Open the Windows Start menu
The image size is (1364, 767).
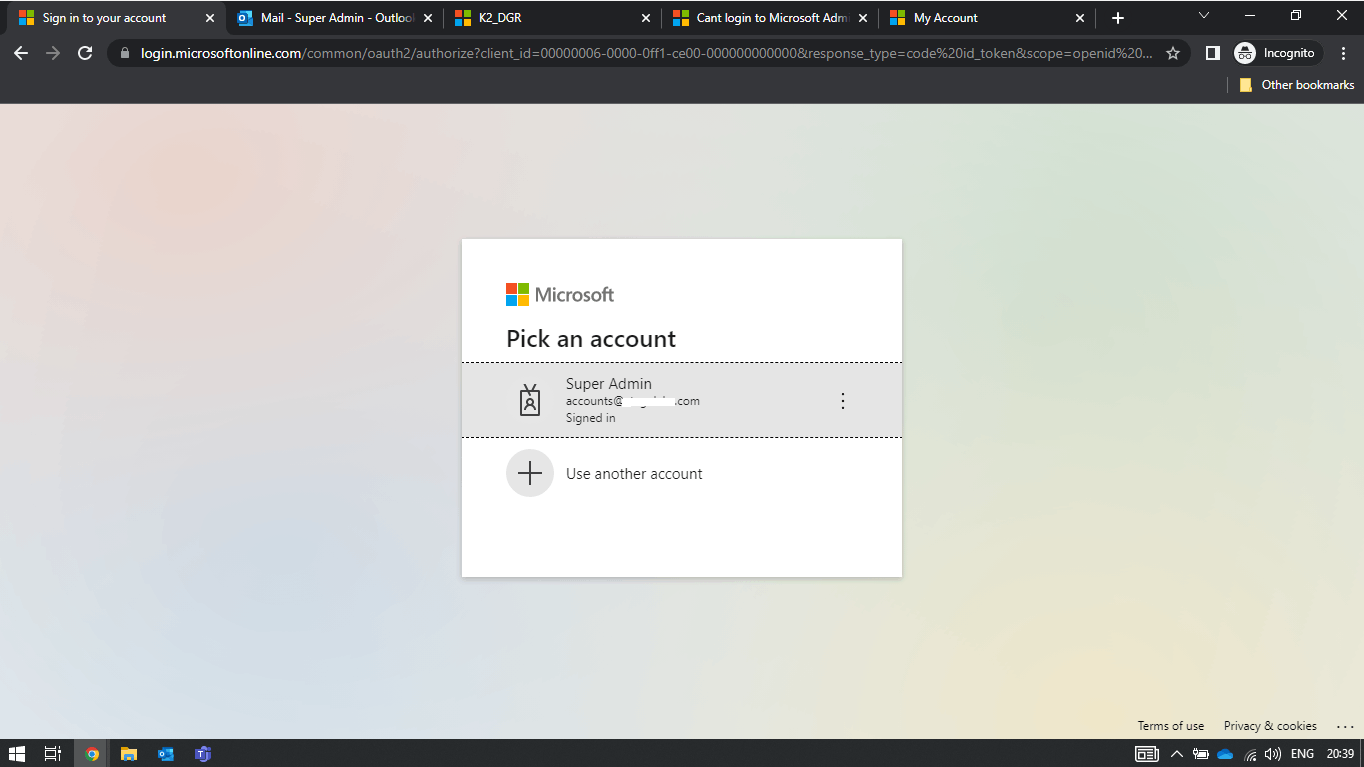(x=17, y=753)
